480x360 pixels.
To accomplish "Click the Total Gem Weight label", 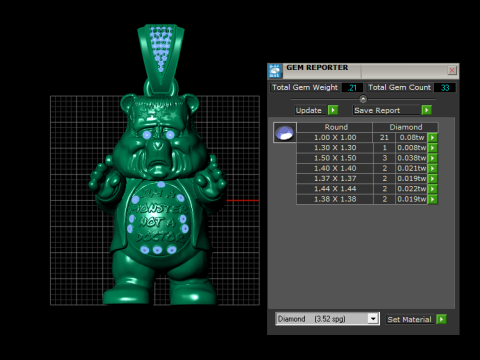I will tap(305, 87).
